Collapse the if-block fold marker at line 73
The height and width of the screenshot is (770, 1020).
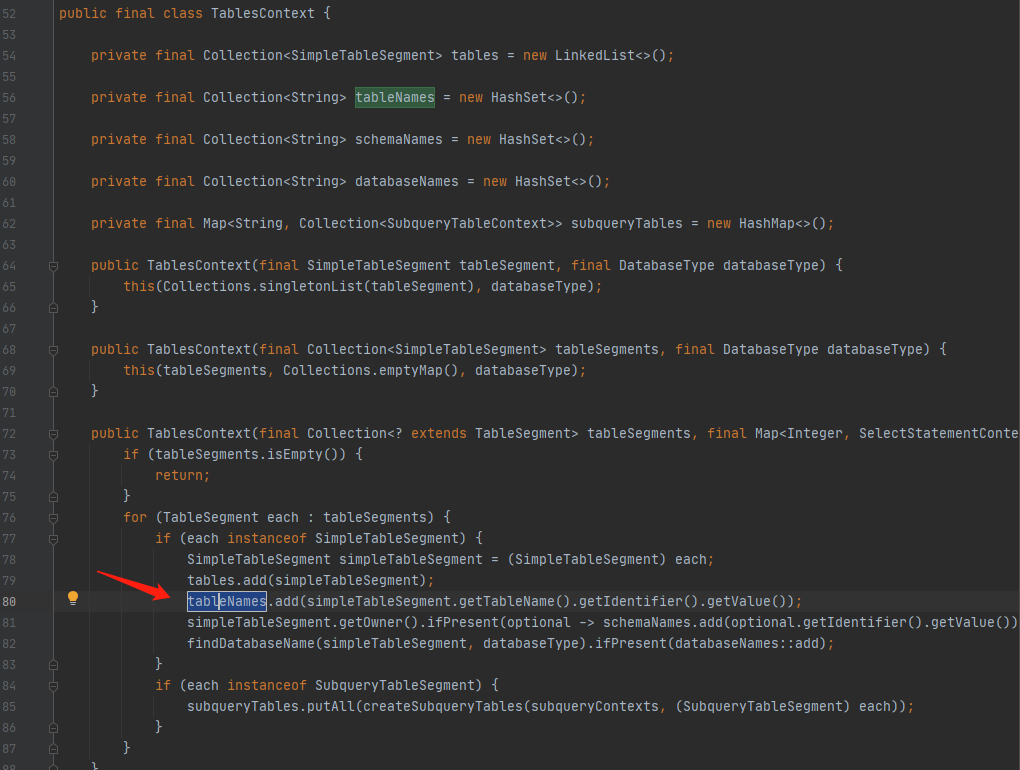click(x=53, y=455)
